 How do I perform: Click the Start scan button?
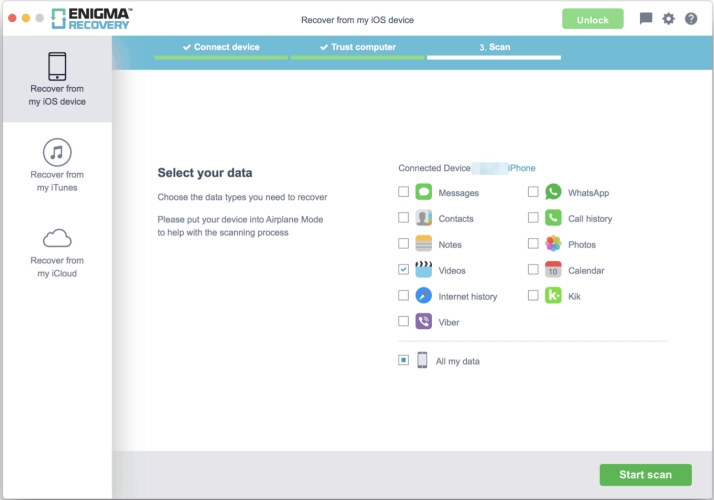(645, 474)
